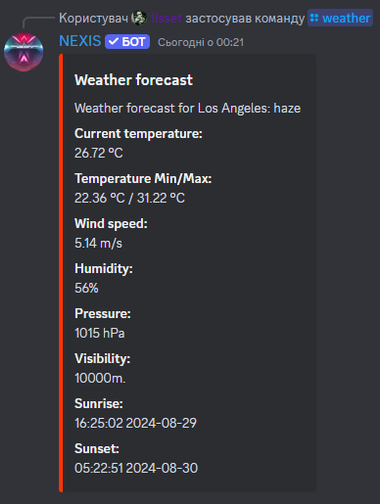Click the Visibility value 10000m
The height and width of the screenshot is (504, 380).
tap(100, 378)
